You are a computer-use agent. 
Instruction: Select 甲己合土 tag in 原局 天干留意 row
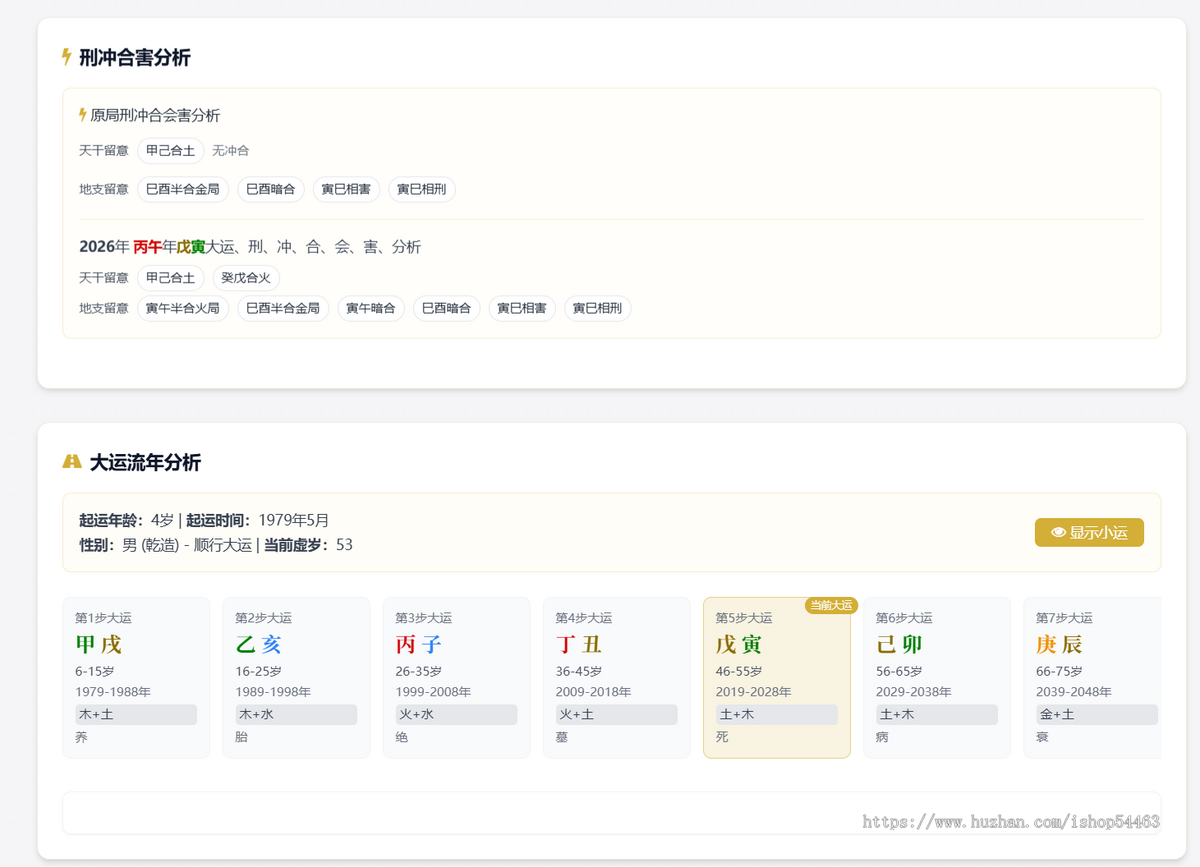(171, 151)
